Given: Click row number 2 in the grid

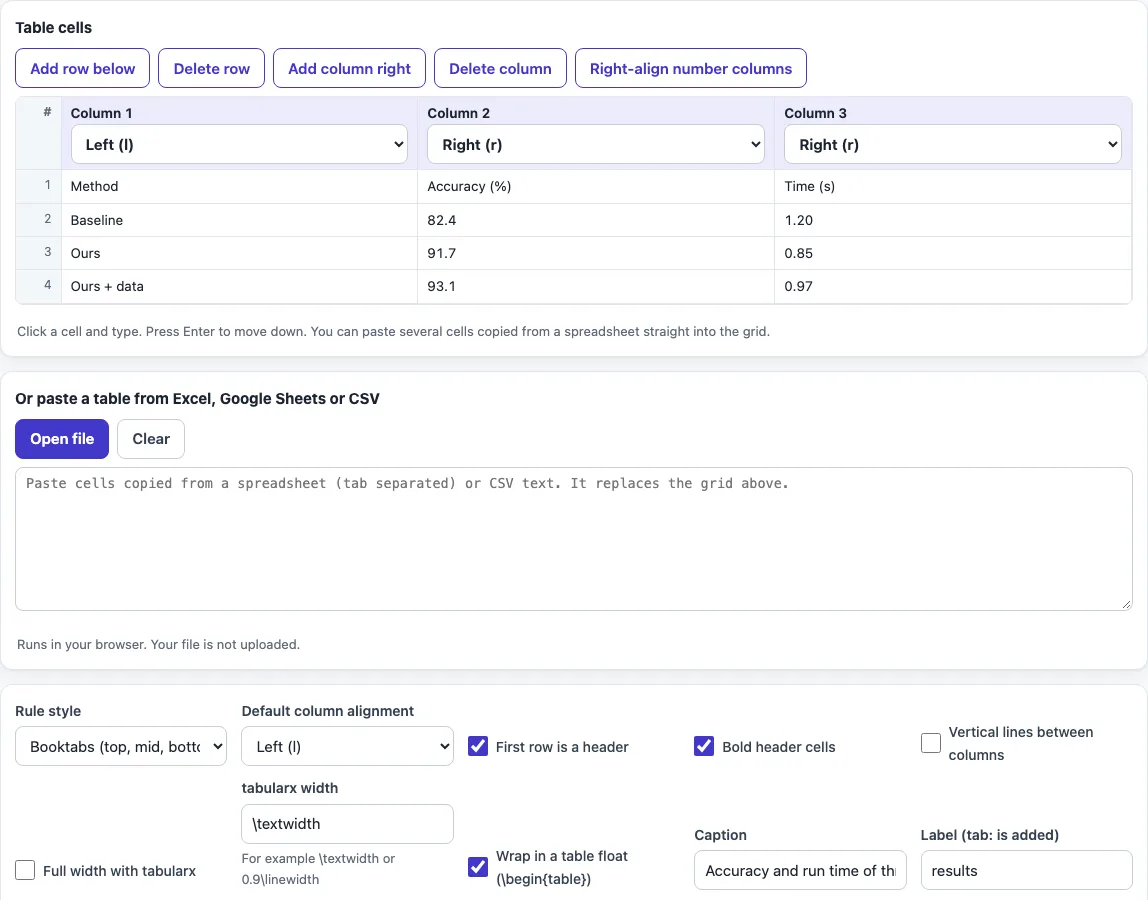Looking at the screenshot, I should 39,219.
